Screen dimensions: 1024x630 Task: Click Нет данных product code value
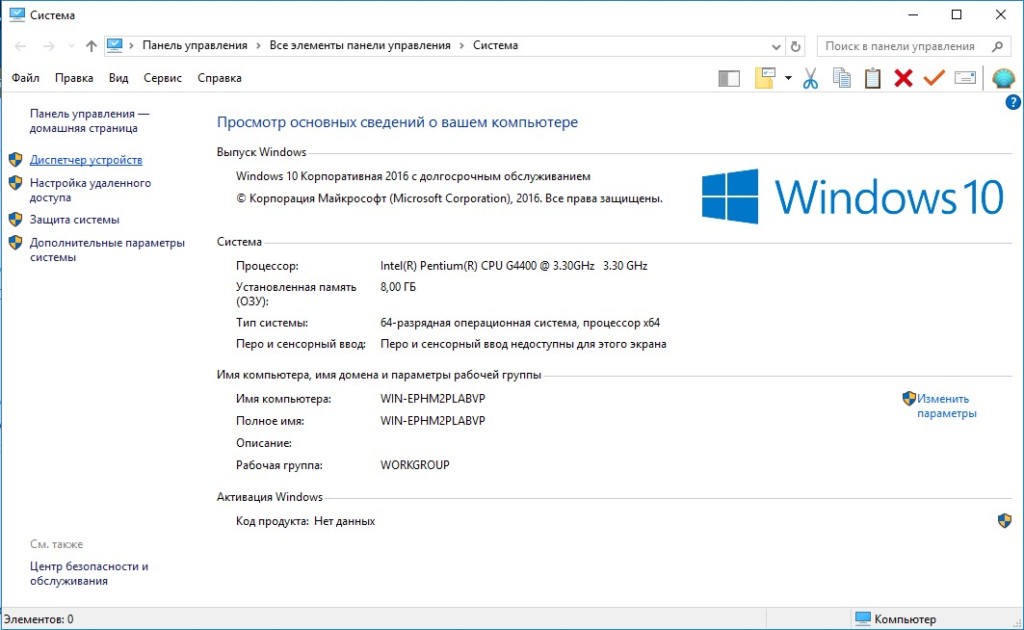coord(344,521)
